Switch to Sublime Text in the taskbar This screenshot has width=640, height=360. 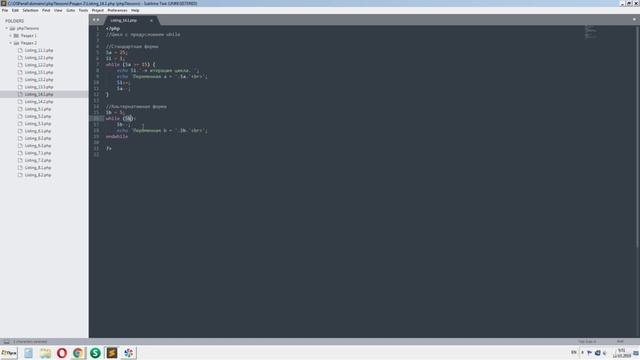pos(112,353)
